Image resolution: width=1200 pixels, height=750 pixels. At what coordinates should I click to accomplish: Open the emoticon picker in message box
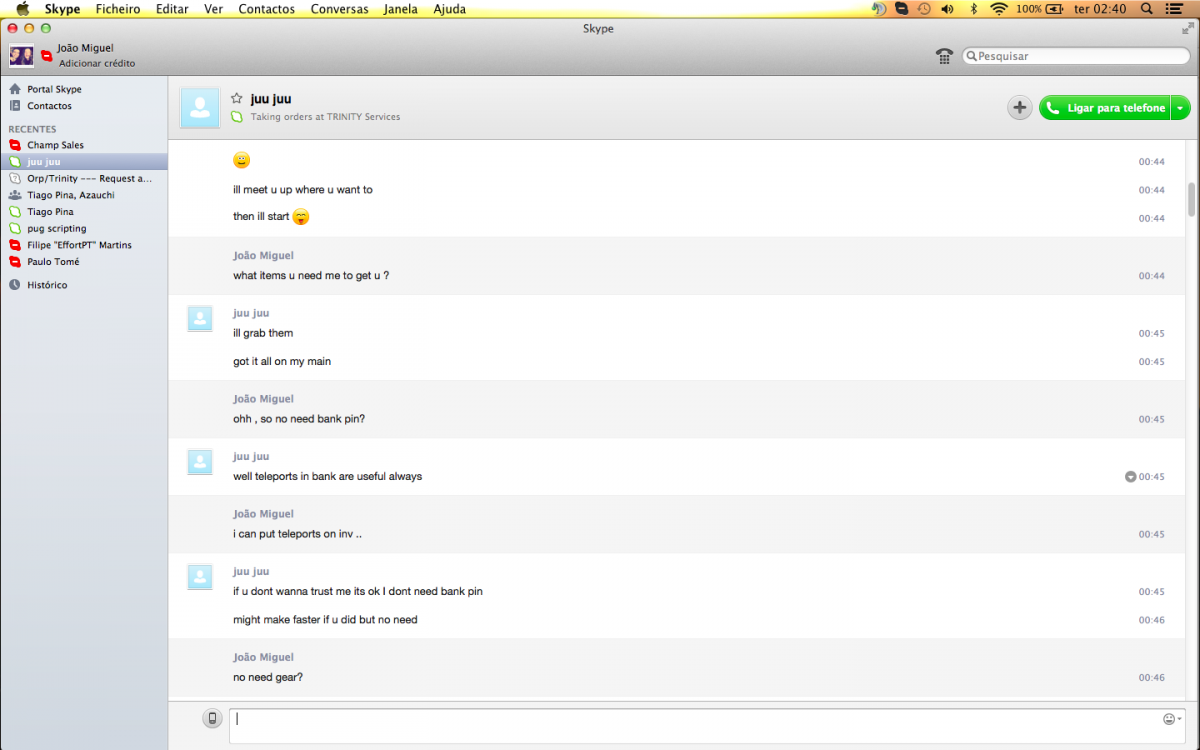[x=1168, y=719]
